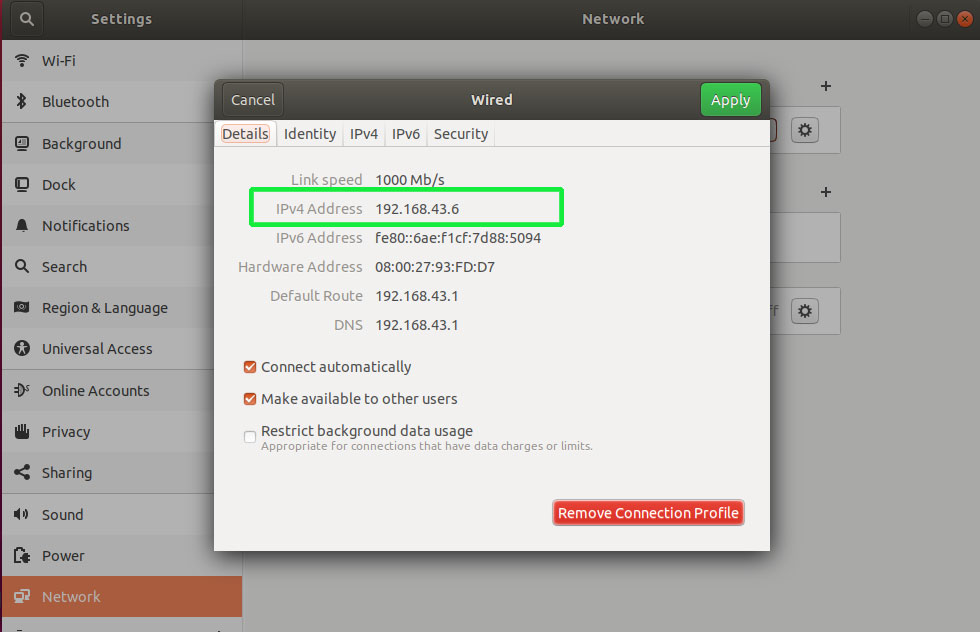
Task: Select Bluetooth in the sidebar
Action: coord(75,102)
